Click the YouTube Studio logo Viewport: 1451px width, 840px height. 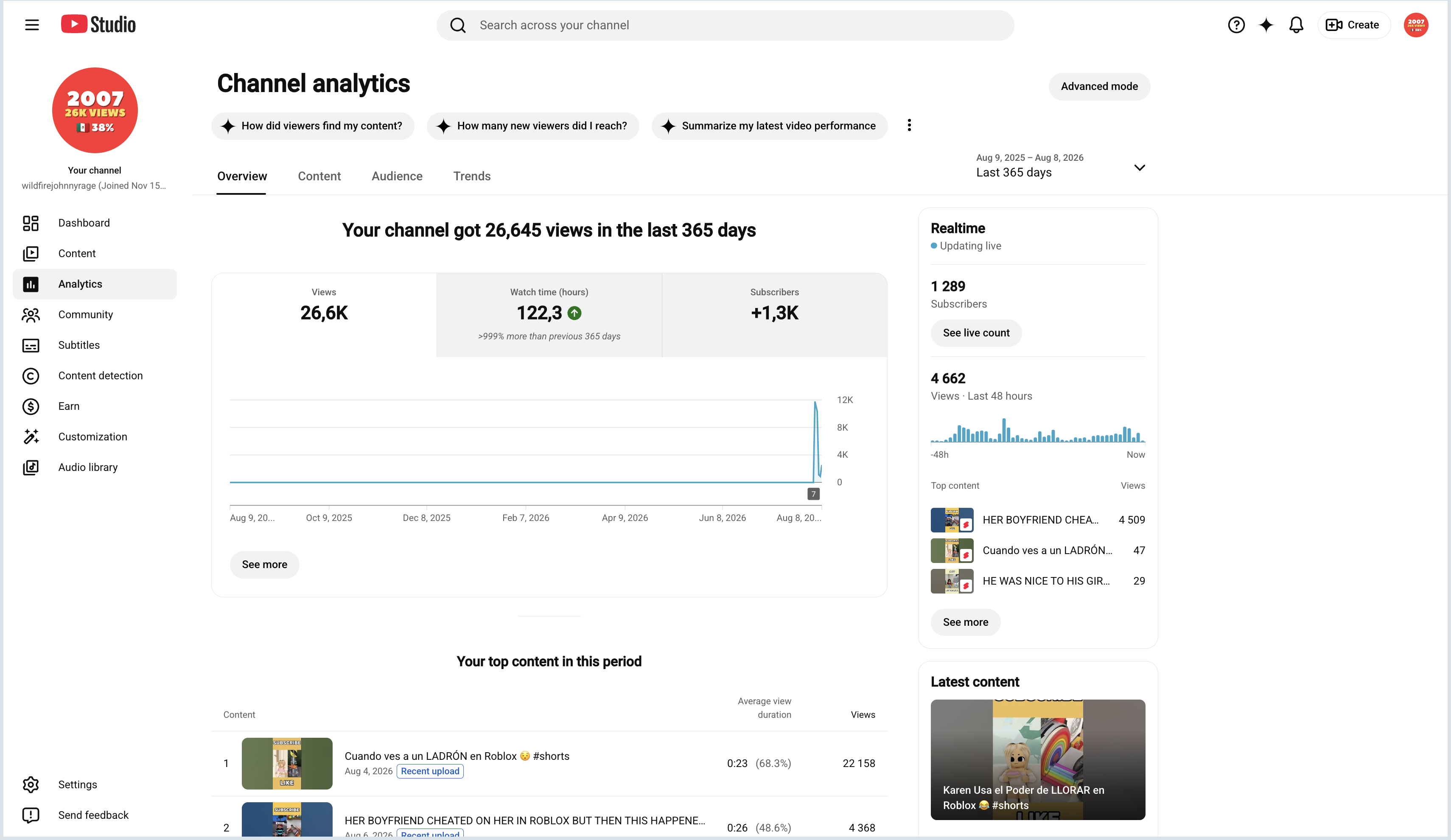pyautogui.click(x=98, y=24)
